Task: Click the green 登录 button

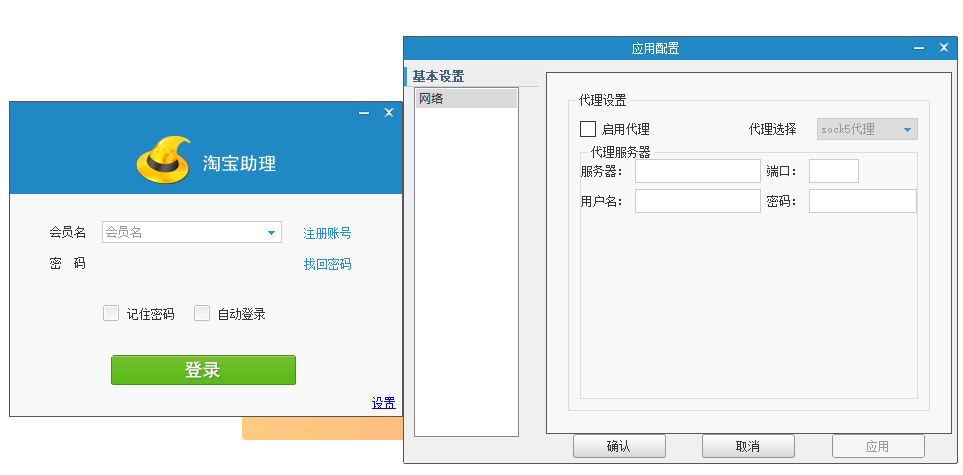Action: pos(203,370)
